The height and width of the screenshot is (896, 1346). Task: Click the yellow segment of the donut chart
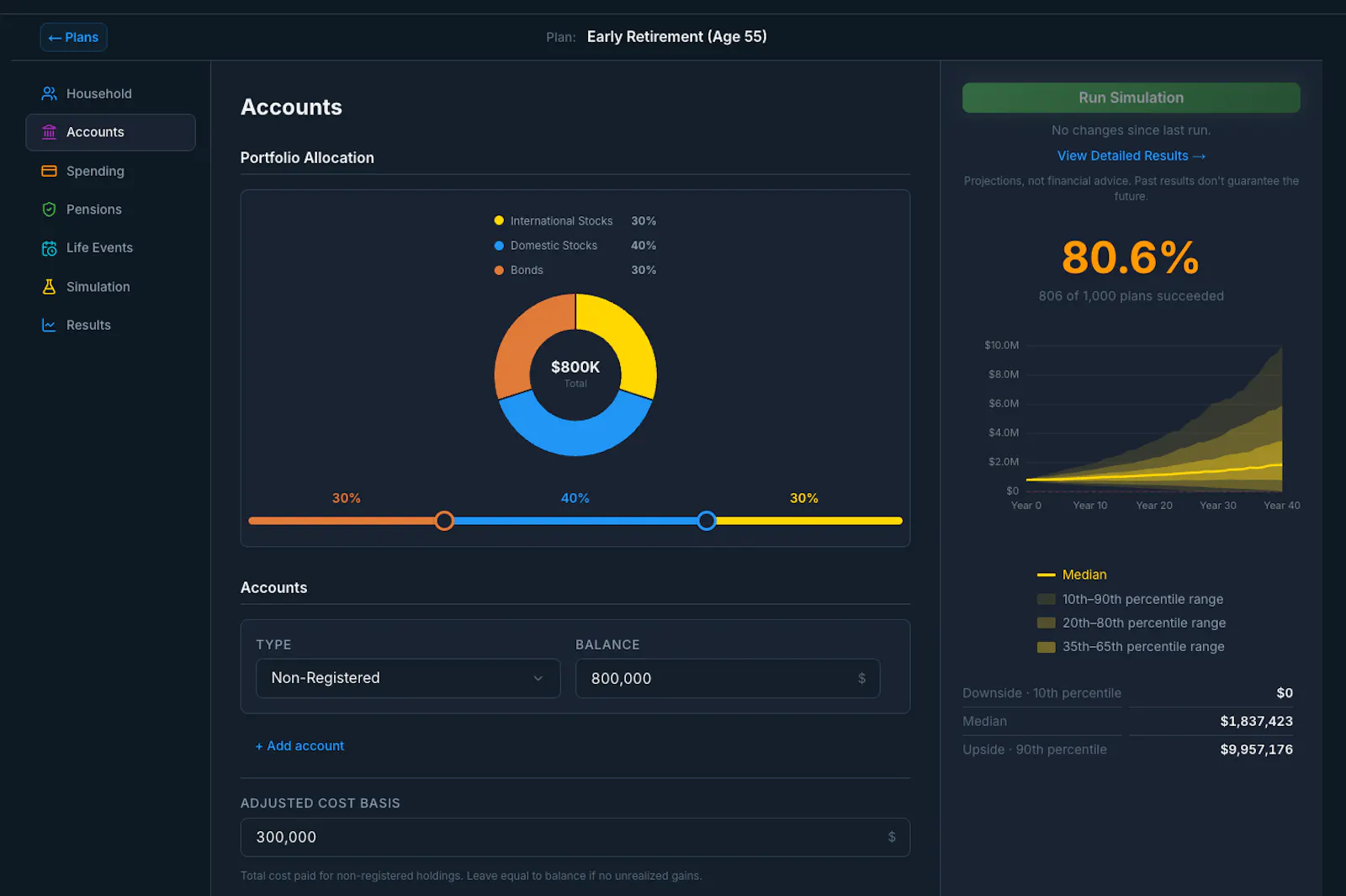(626, 337)
